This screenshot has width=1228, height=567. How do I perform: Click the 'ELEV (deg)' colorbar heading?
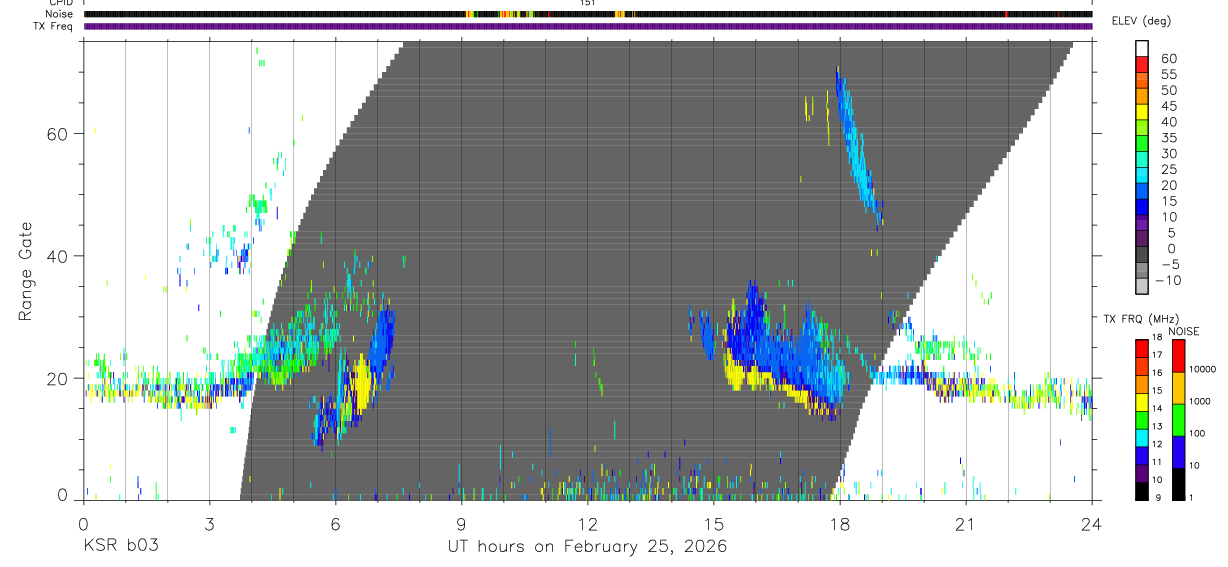point(1141,21)
